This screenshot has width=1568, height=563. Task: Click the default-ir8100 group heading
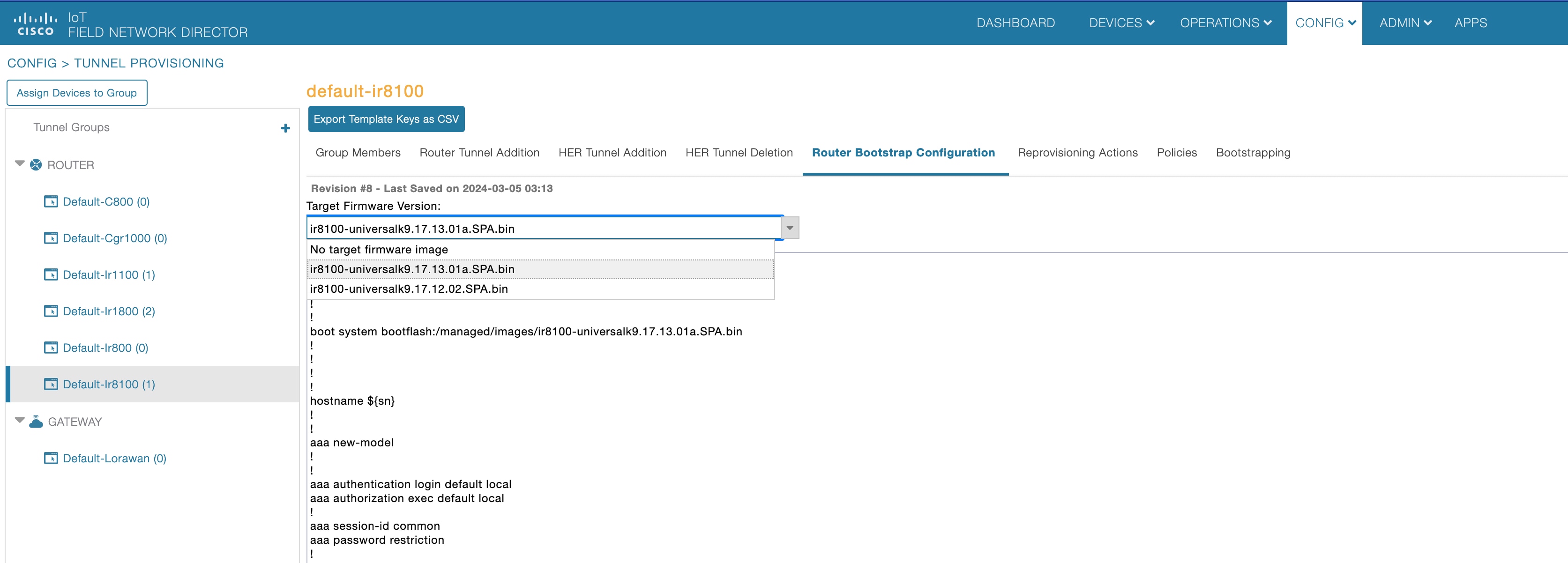coord(365,91)
